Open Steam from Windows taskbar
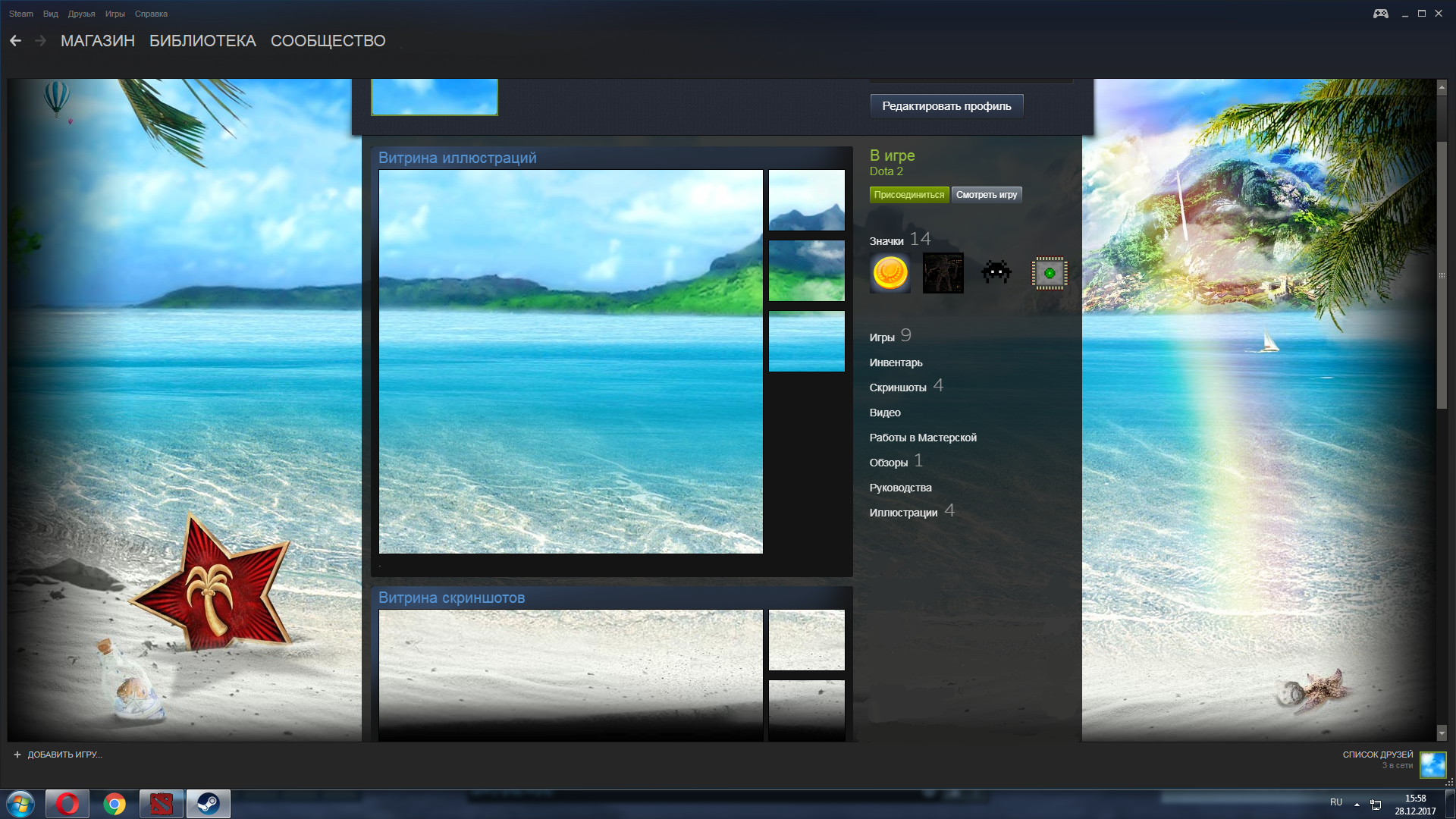This screenshot has width=1456, height=819. (x=208, y=804)
